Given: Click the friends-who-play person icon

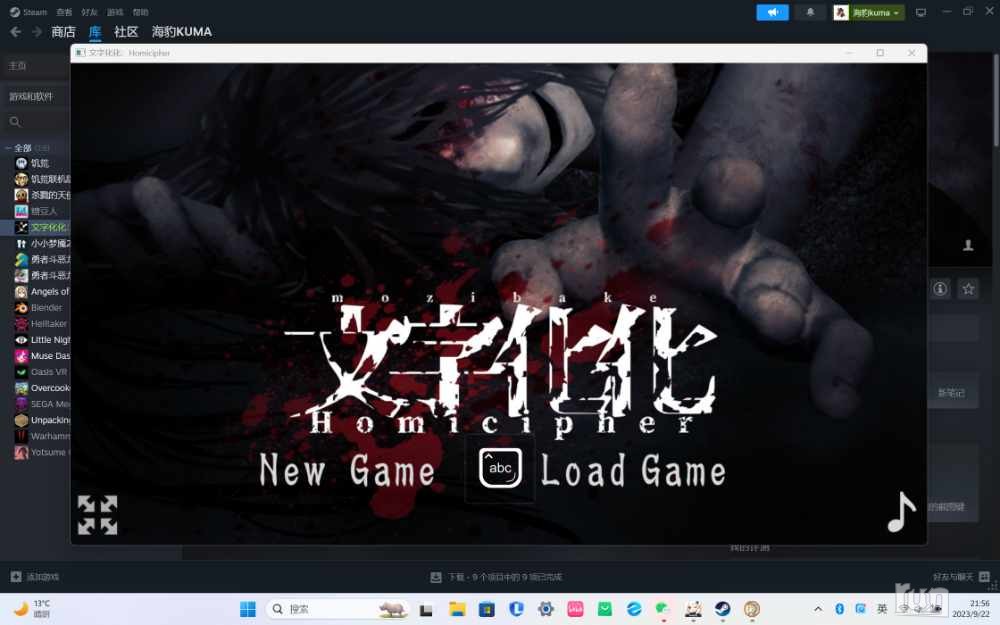Looking at the screenshot, I should 968,245.
